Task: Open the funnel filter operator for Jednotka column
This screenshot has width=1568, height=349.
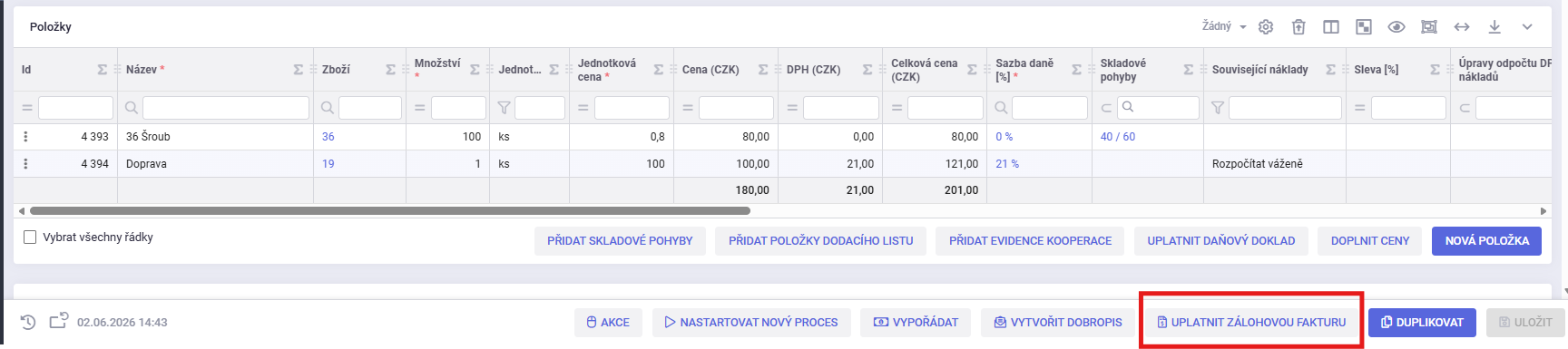Action: point(504,108)
